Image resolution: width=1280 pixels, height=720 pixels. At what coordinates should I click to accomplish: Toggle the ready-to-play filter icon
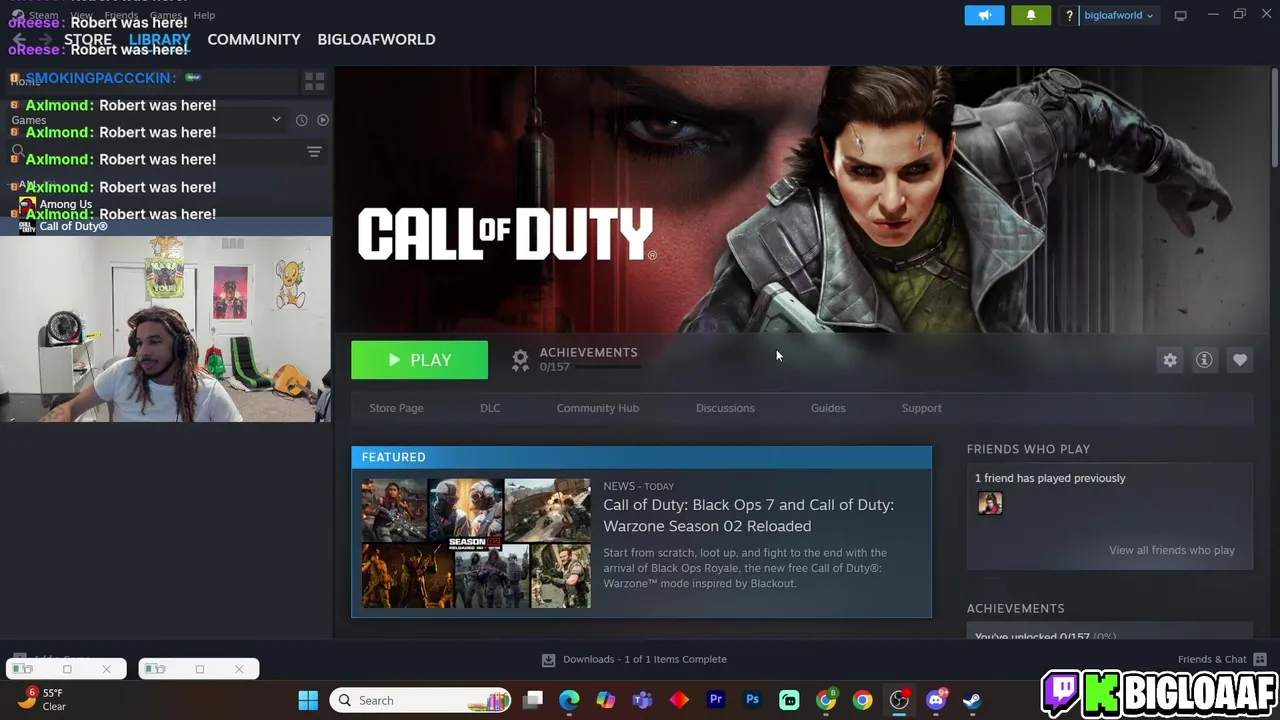322,120
